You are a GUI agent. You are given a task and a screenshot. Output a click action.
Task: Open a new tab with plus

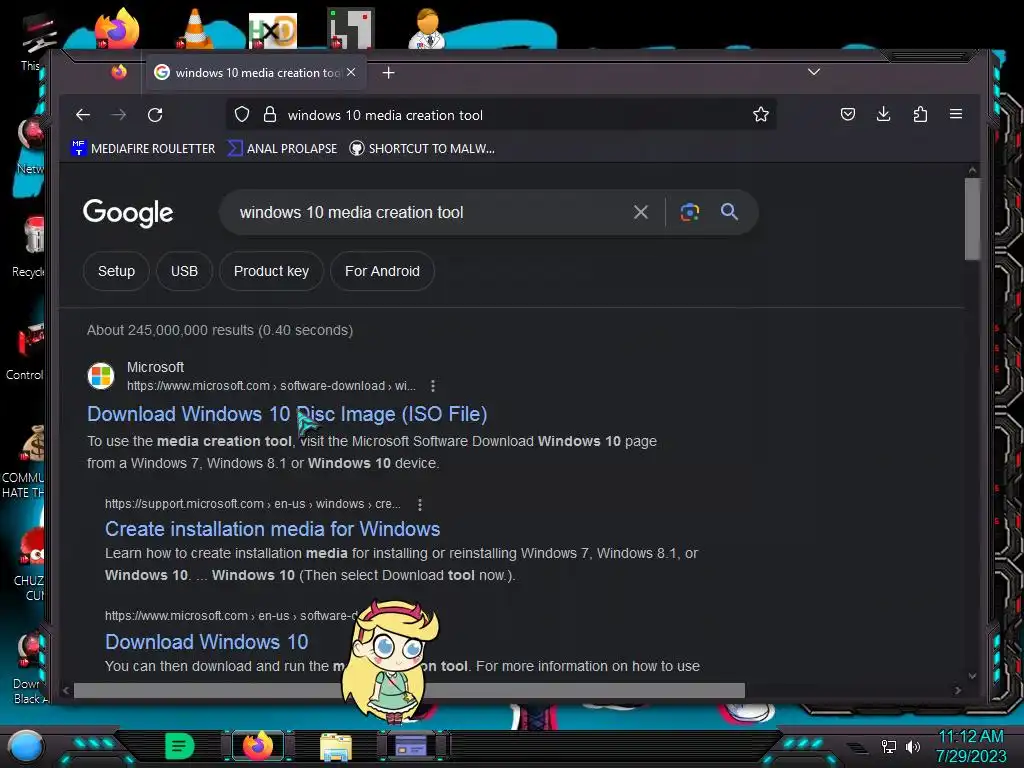[389, 72]
